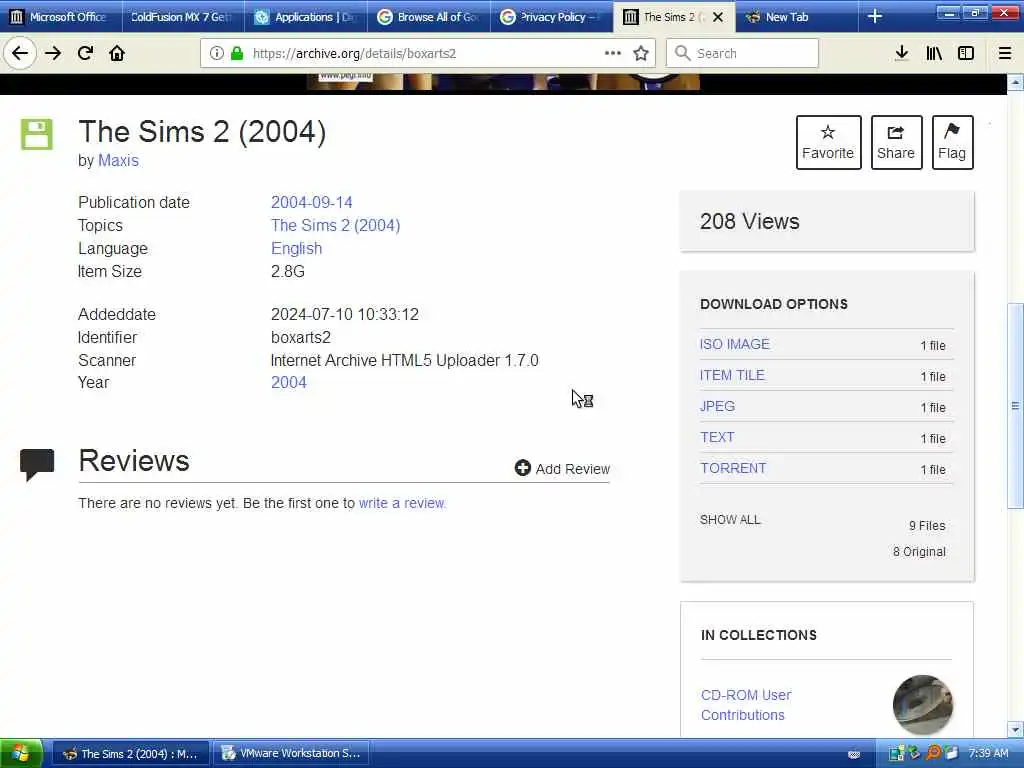The width and height of the screenshot is (1024, 768).
Task: Open the 2004-09-14 publication date link
Action: pos(312,202)
